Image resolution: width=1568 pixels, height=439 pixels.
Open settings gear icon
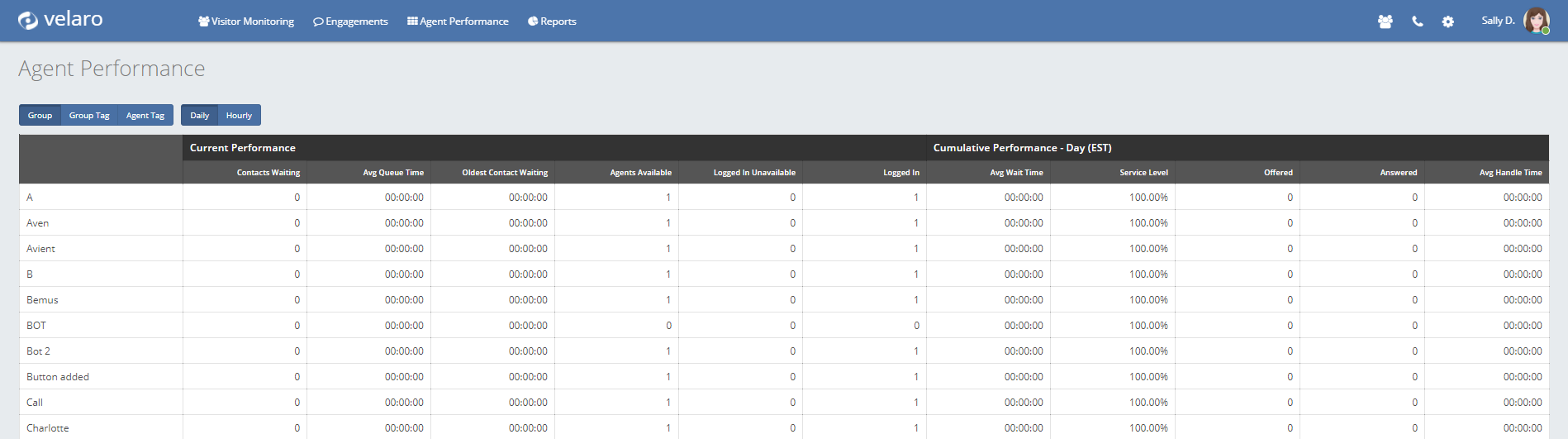pyautogui.click(x=1447, y=21)
